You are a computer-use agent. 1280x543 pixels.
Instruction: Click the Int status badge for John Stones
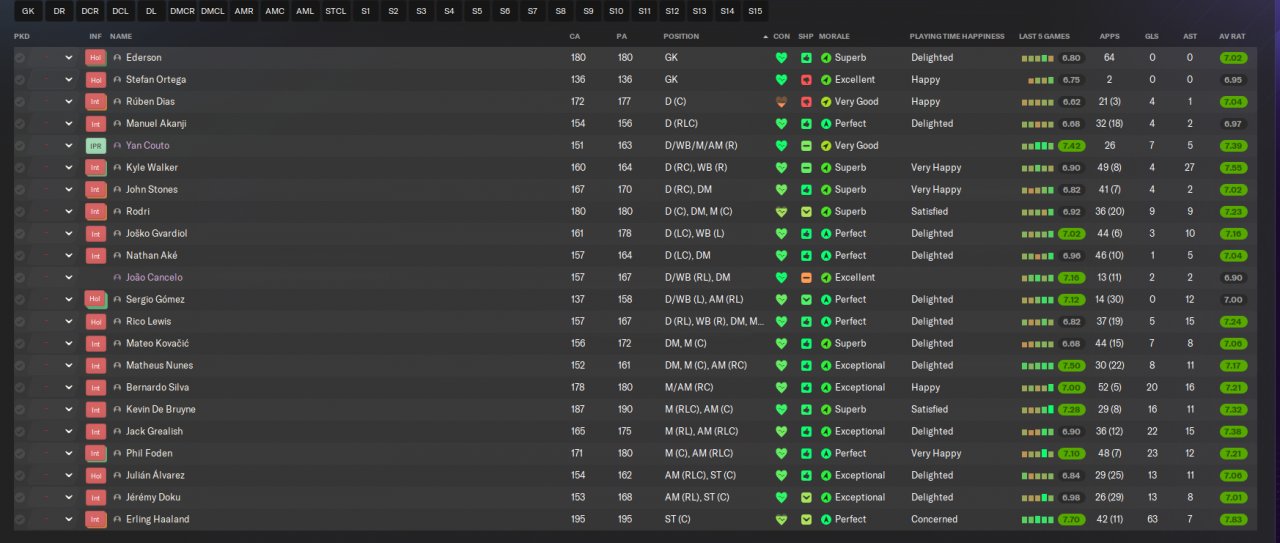pyautogui.click(x=95, y=190)
